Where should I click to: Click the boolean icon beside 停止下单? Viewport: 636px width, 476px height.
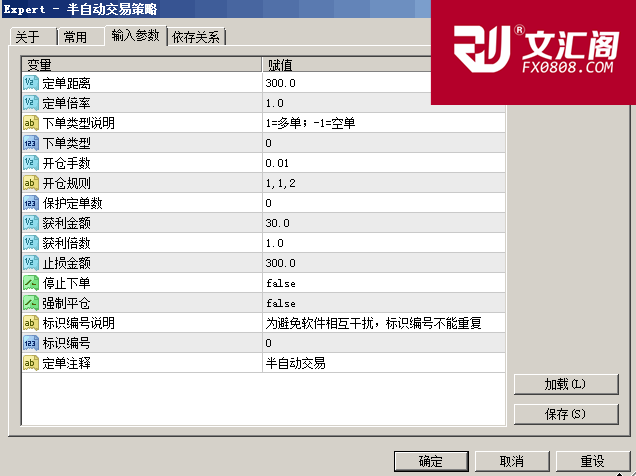tap(30, 283)
